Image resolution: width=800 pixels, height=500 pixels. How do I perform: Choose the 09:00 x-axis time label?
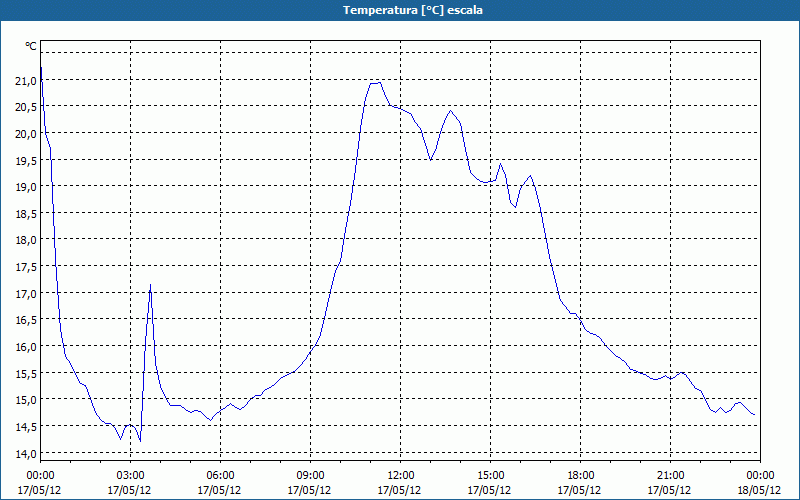tap(310, 476)
